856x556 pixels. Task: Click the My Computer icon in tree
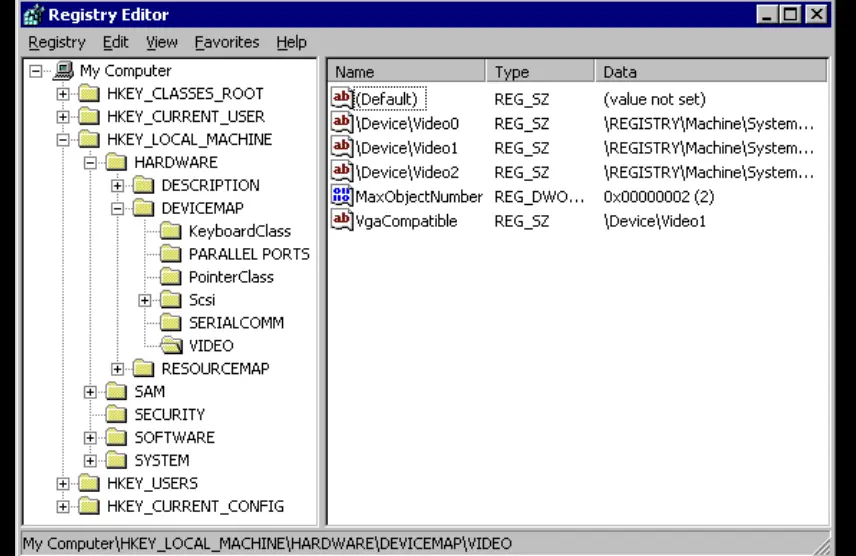[x=64, y=71]
